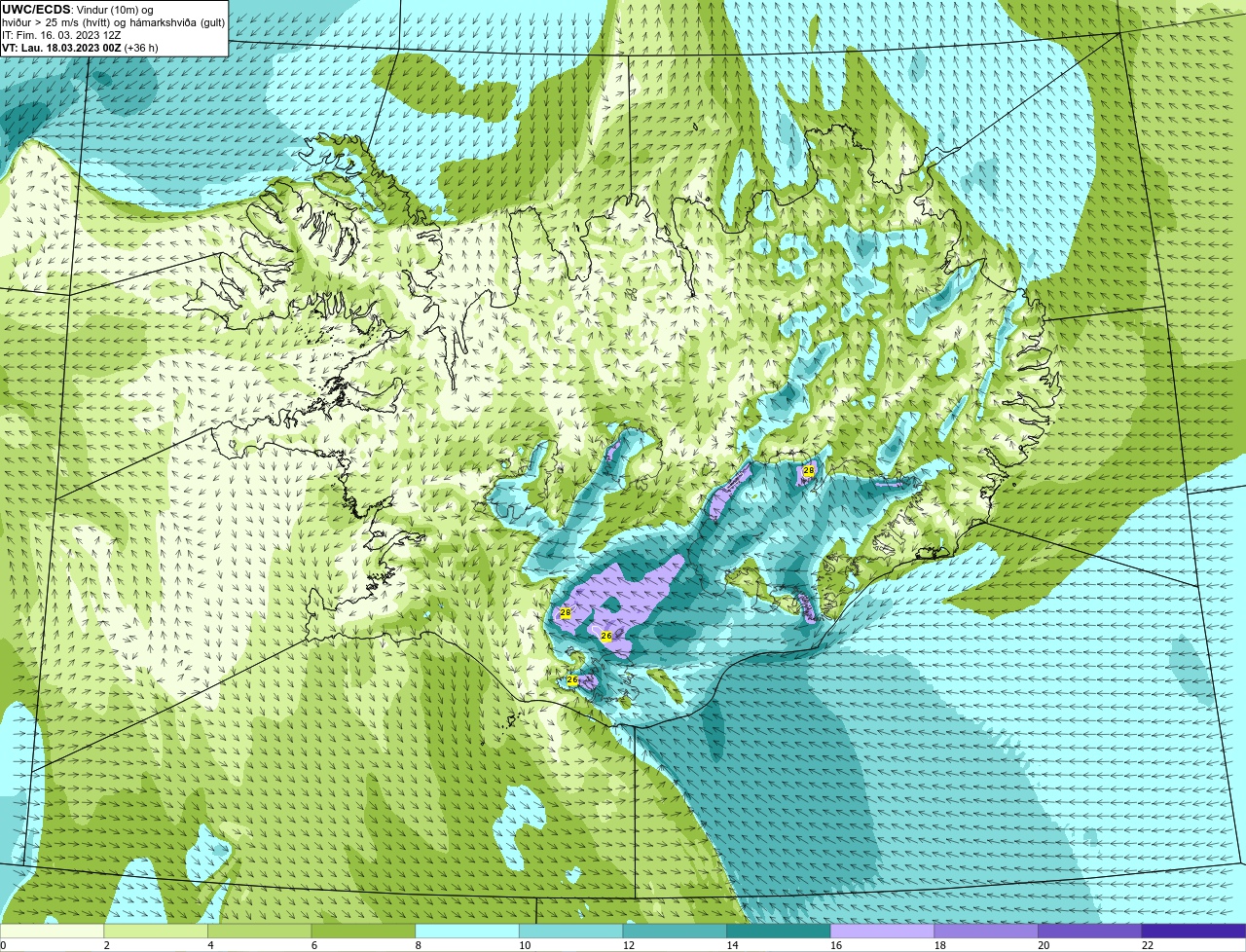Click the '10' tick label on the scale

pos(525,945)
